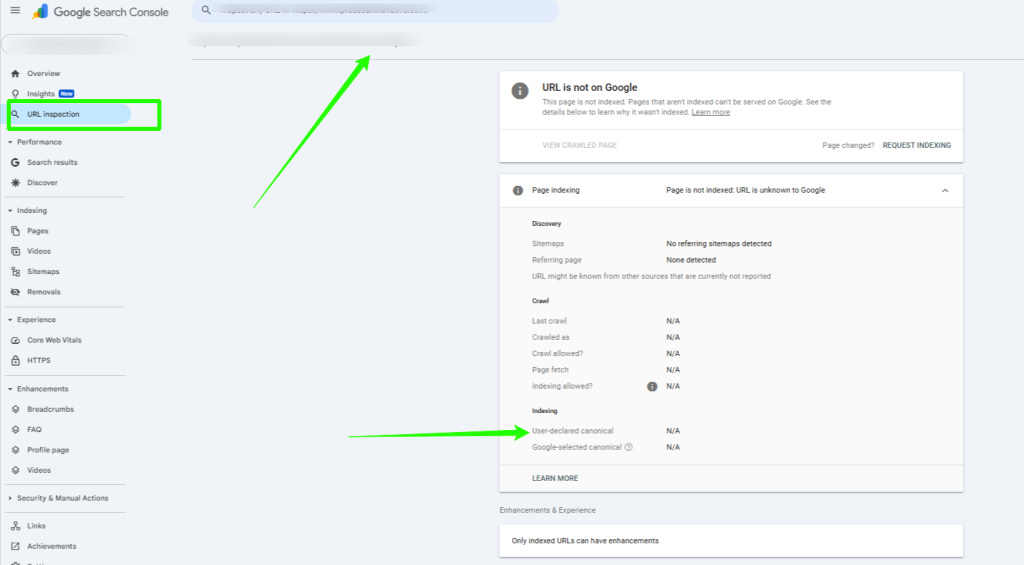
Task: Open the hamburger main menu
Action: click(15, 10)
